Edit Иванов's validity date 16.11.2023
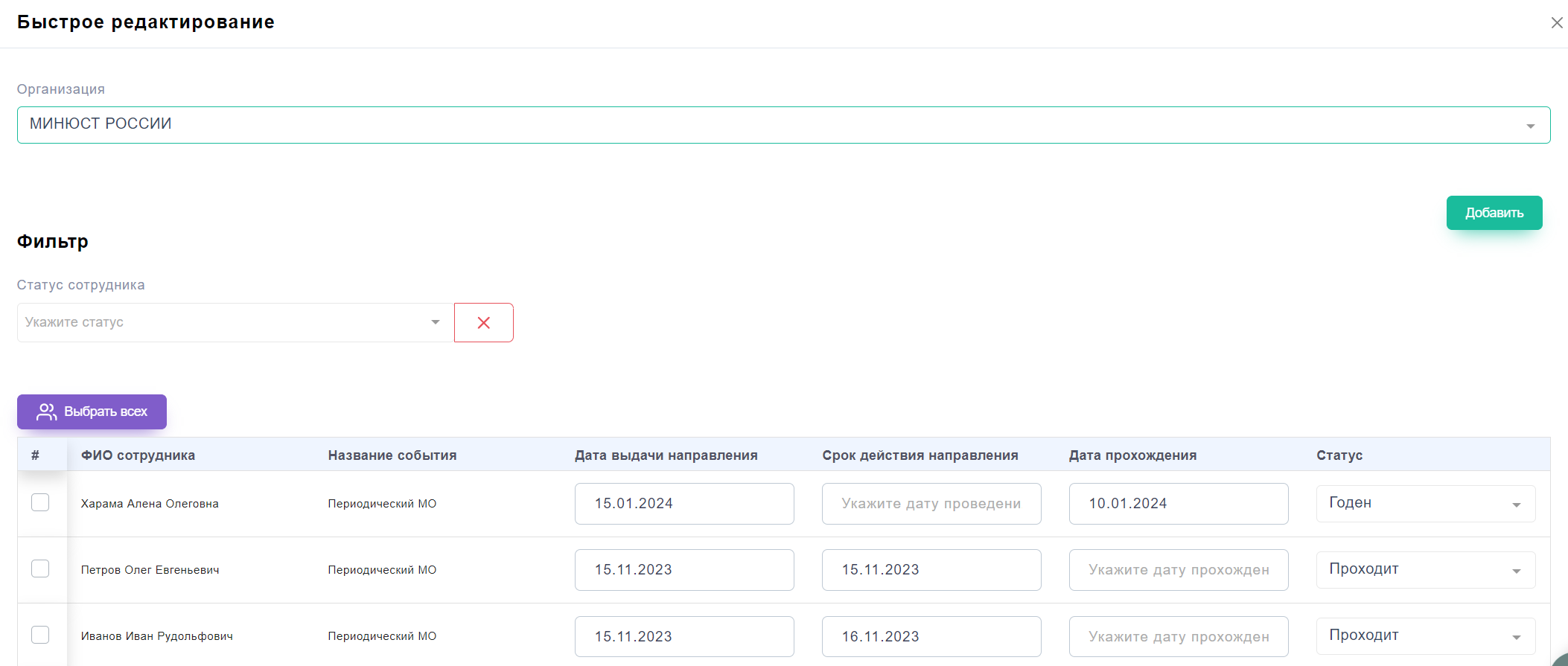 click(x=931, y=637)
